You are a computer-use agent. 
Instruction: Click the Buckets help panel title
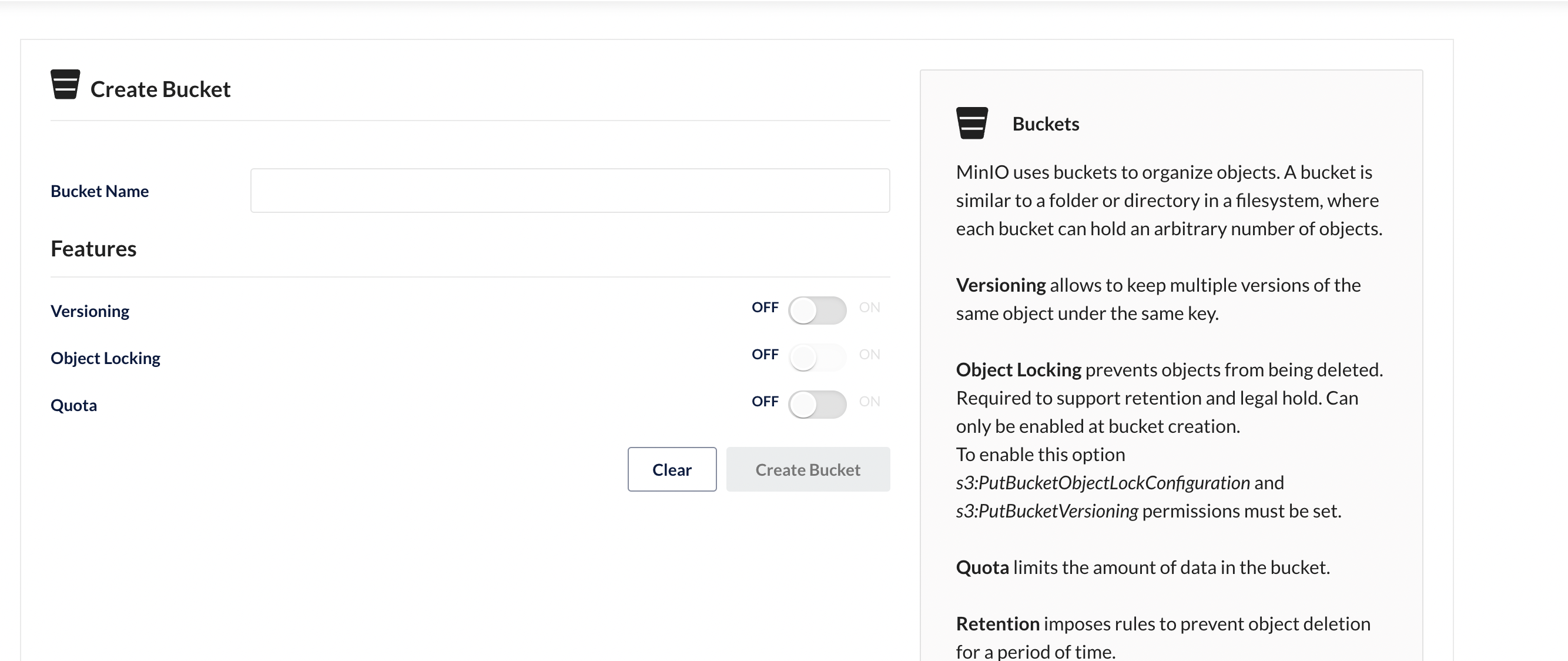[1045, 123]
